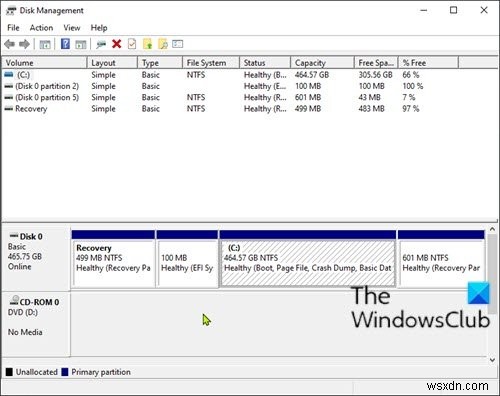Open the File menu

coord(13,28)
